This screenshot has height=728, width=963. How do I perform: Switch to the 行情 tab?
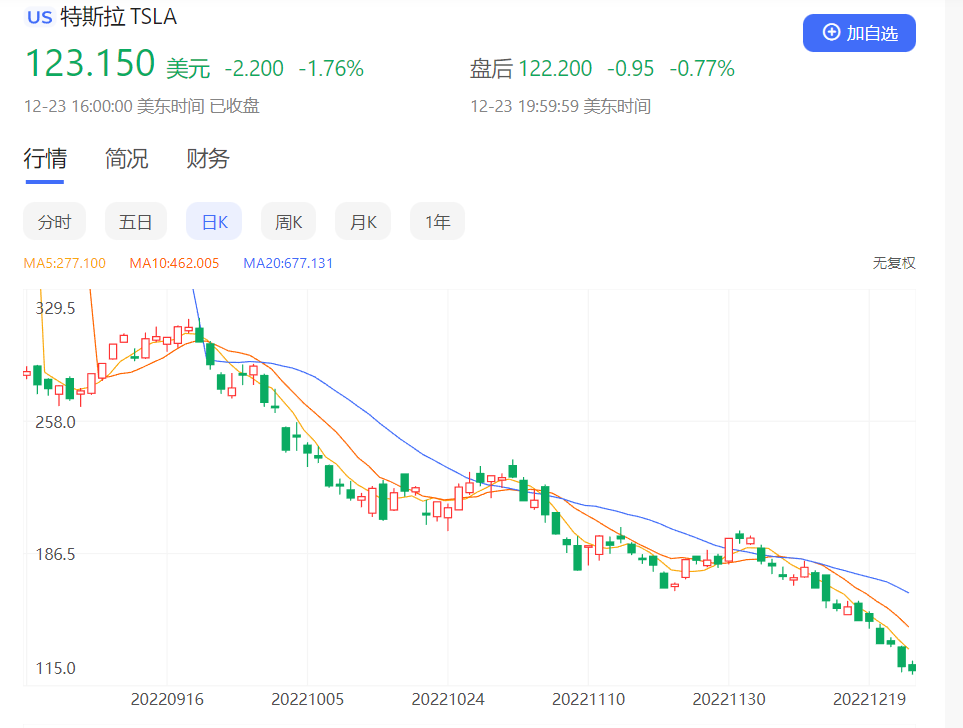pos(45,159)
